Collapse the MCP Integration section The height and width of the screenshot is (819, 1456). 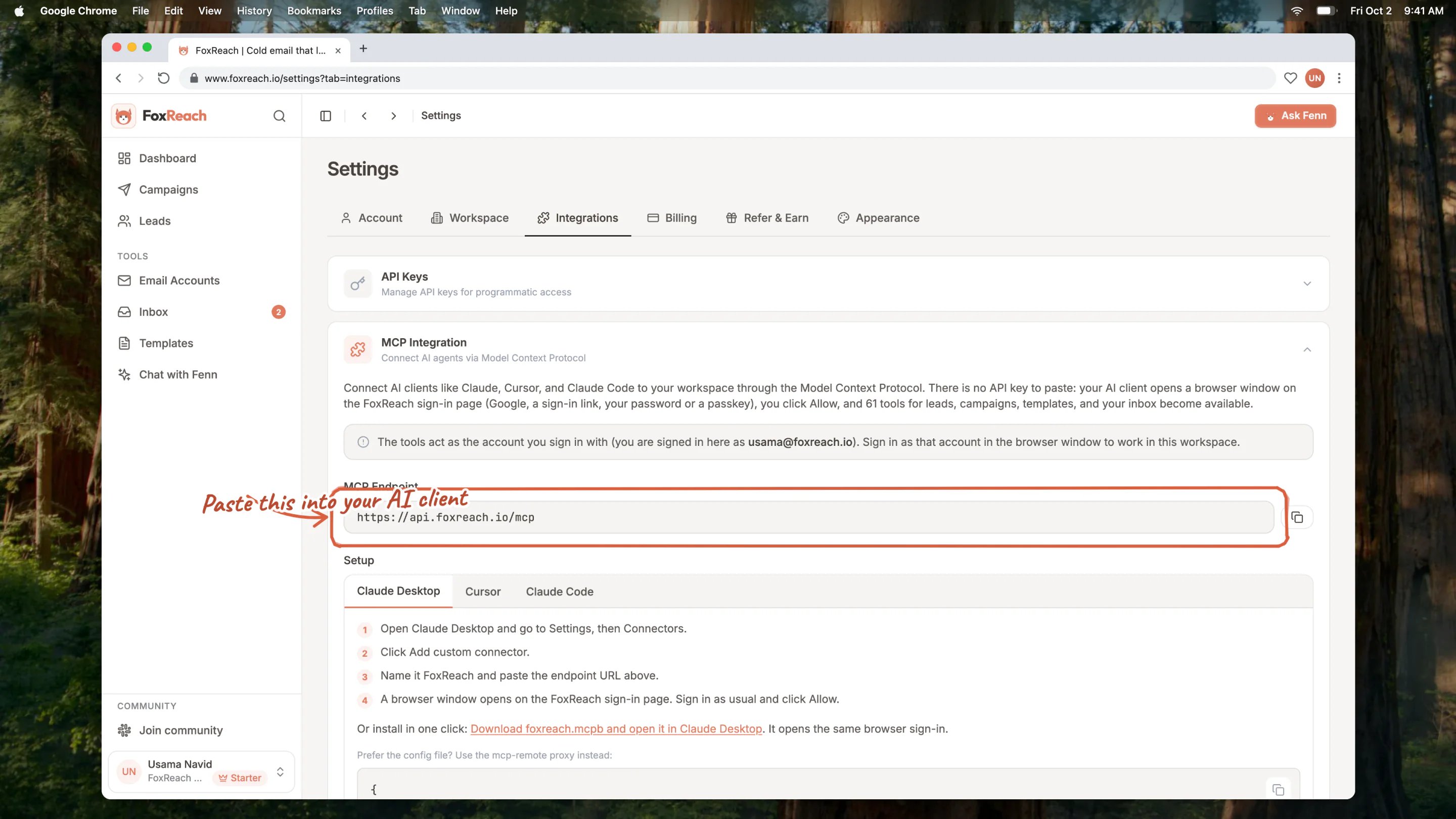pos(1307,350)
